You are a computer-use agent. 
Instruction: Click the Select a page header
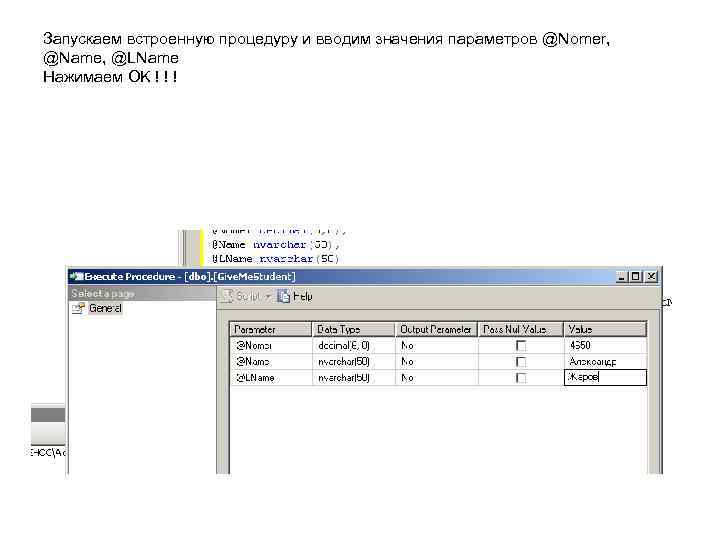[141, 293]
